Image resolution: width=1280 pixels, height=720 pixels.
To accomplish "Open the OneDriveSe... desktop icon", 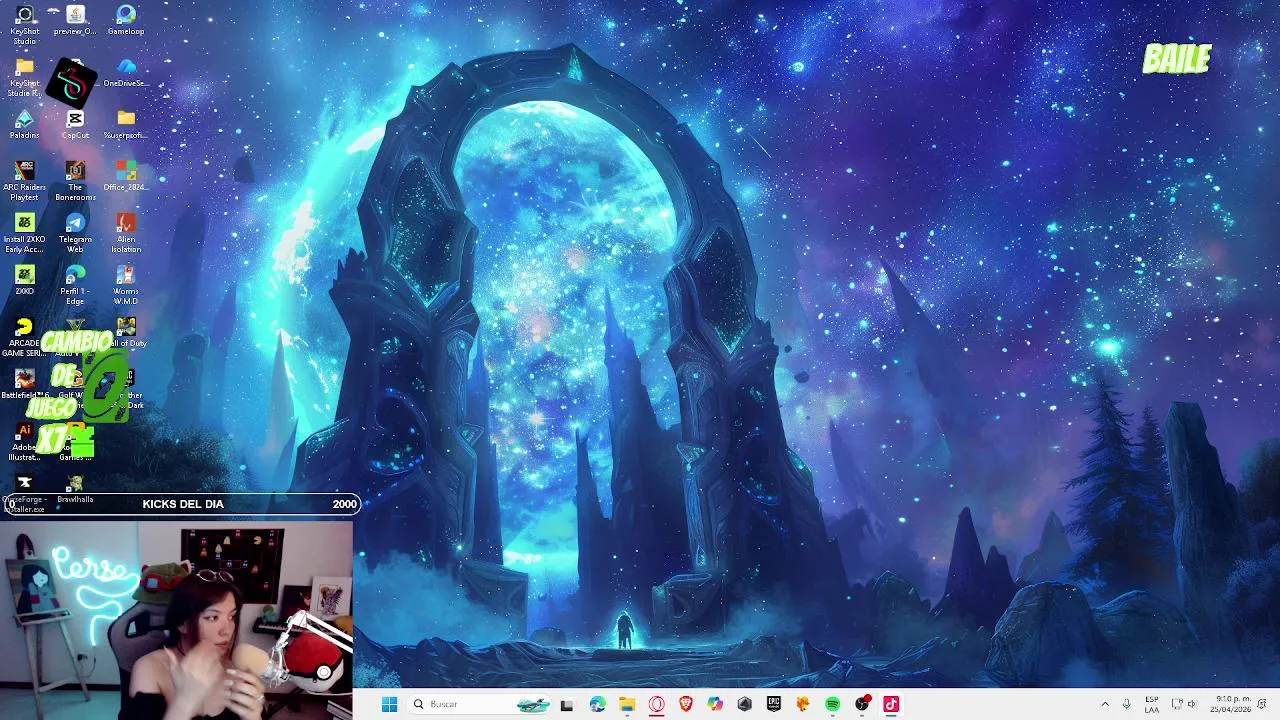I will point(126,72).
